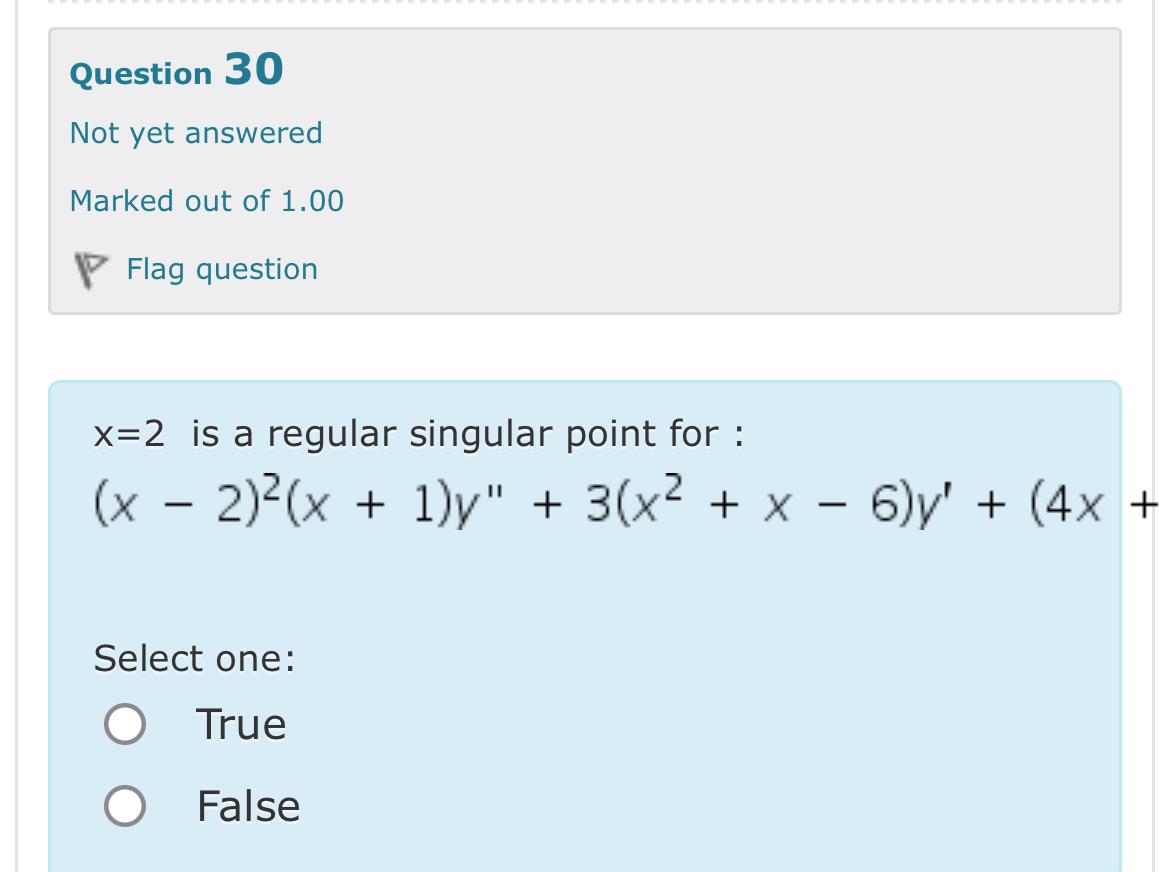Click the Flag question link

click(x=221, y=268)
